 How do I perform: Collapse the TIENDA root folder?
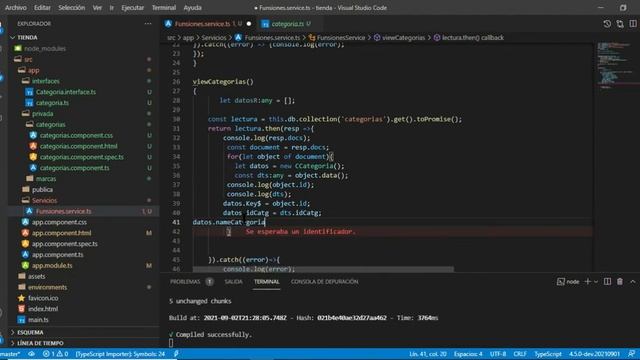click(x=27, y=37)
